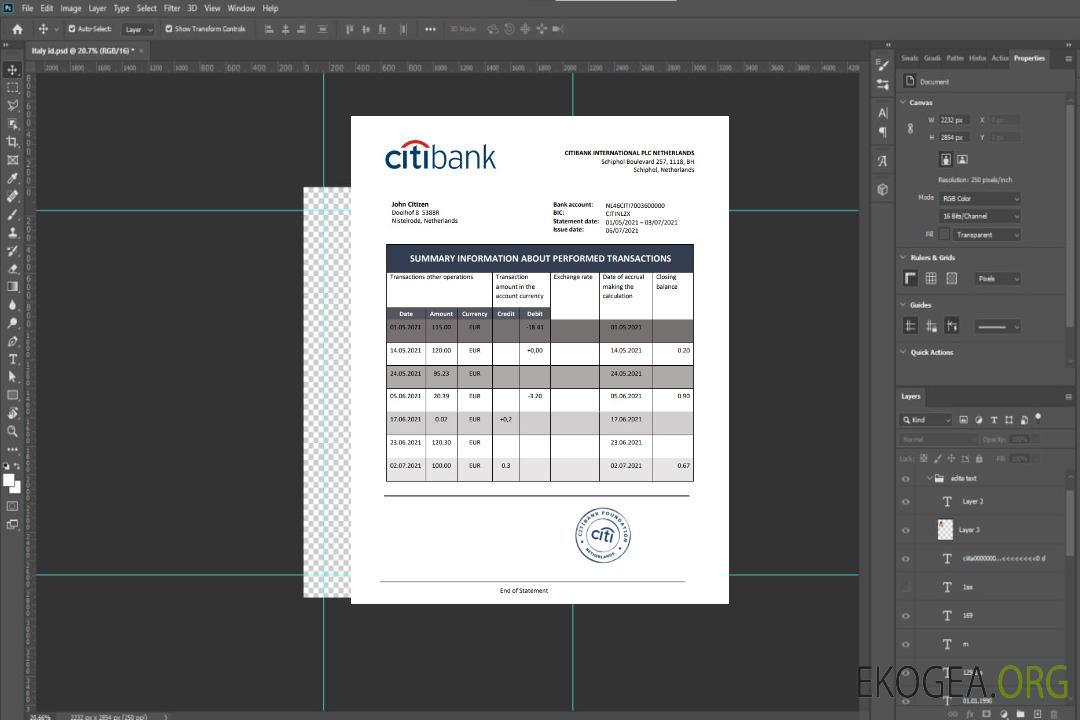
Task: Click the Quick Mask mode icon
Action: (12, 506)
